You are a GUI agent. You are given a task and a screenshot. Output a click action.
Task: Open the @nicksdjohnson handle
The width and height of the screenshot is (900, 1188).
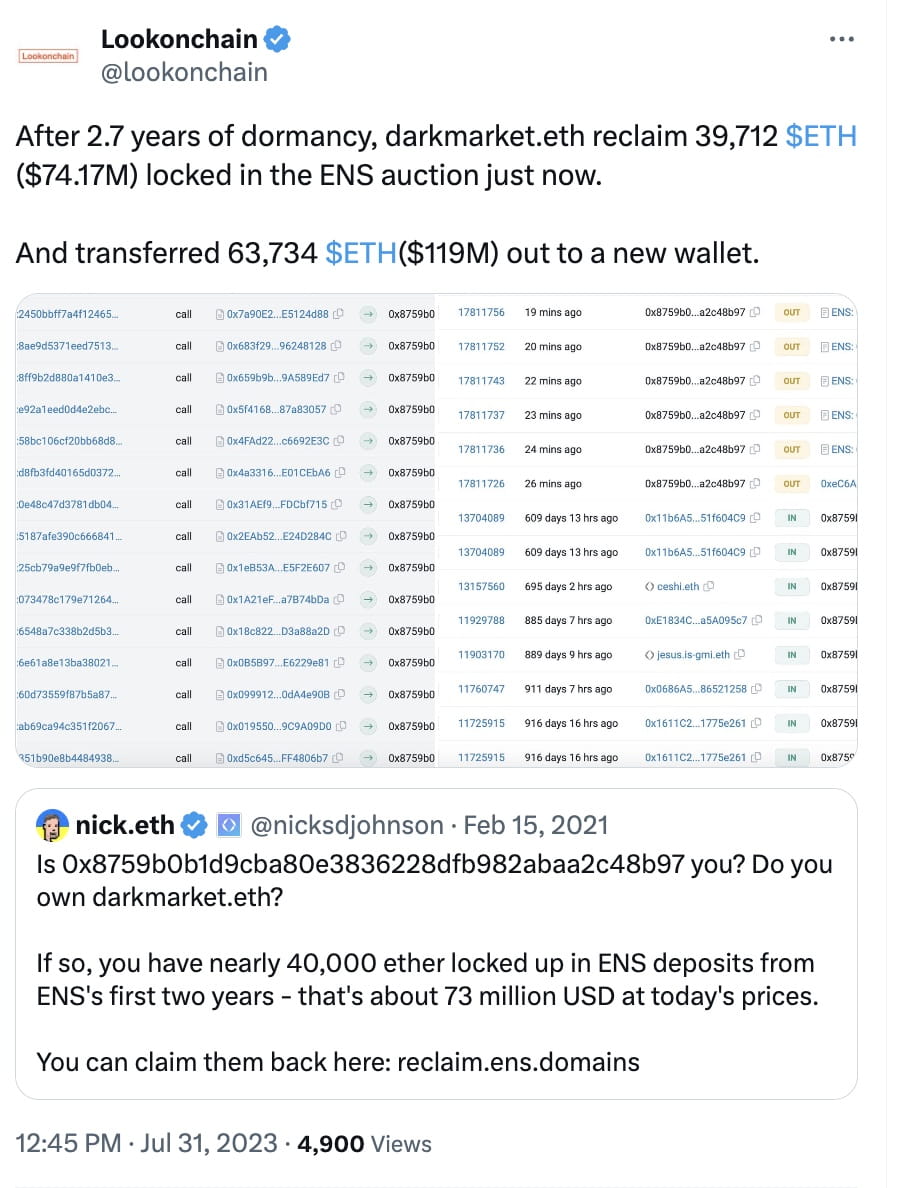coord(347,825)
